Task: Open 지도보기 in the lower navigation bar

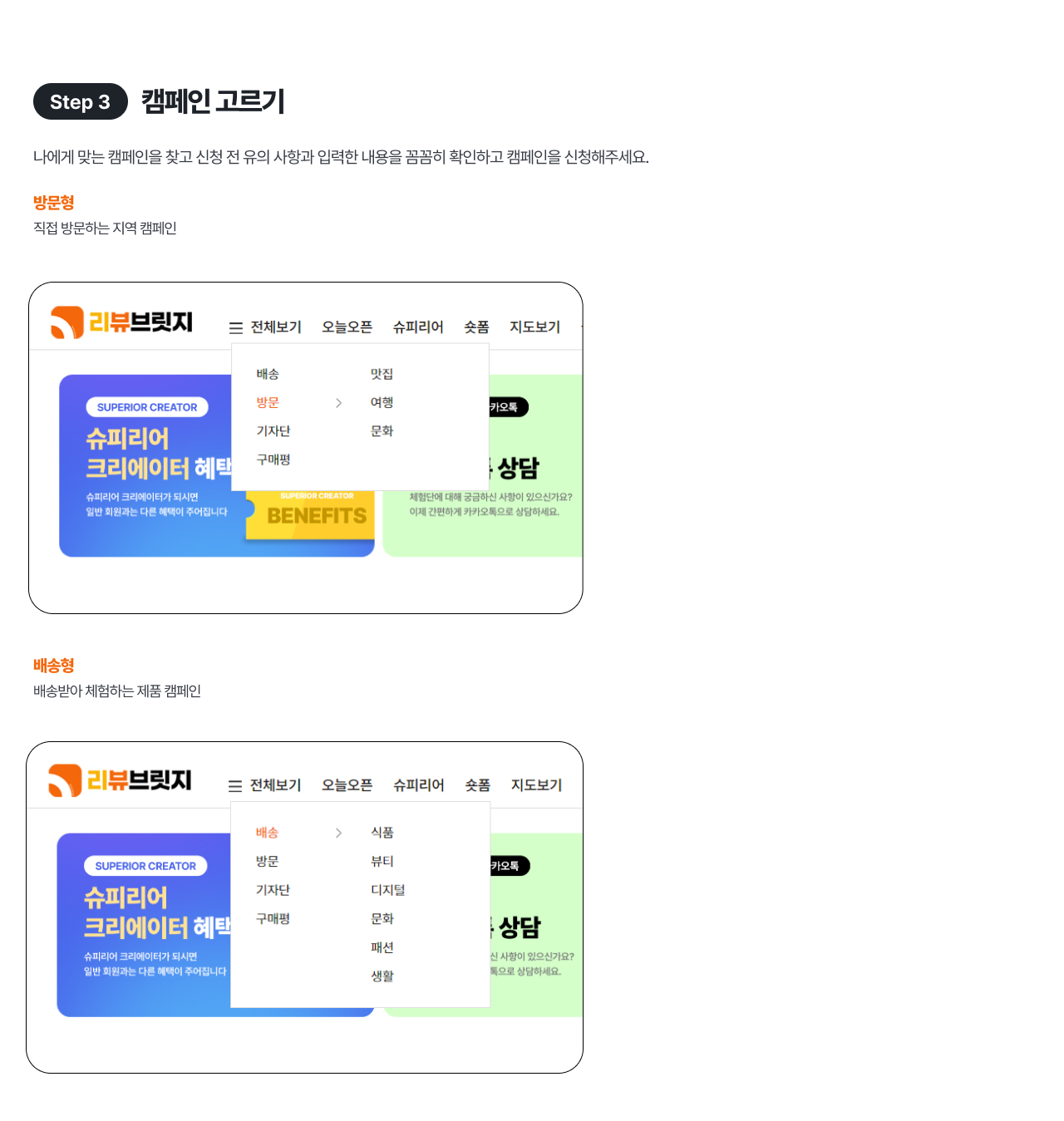Action: click(x=536, y=785)
